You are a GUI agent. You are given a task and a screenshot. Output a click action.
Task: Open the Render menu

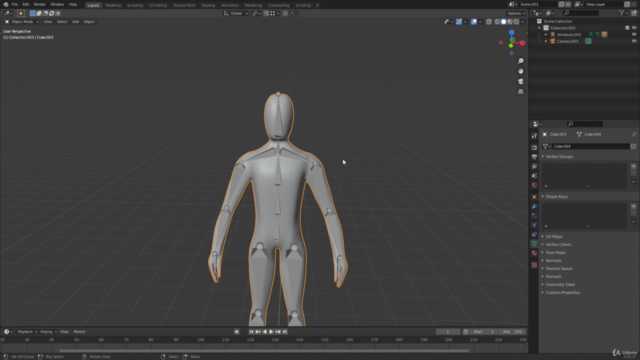pos(40,4)
